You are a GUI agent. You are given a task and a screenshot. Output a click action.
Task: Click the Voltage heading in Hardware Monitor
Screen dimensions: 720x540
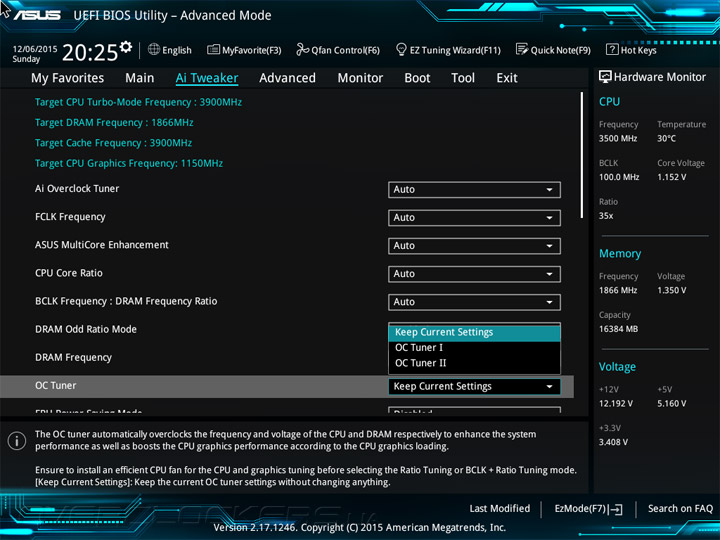[617, 367]
